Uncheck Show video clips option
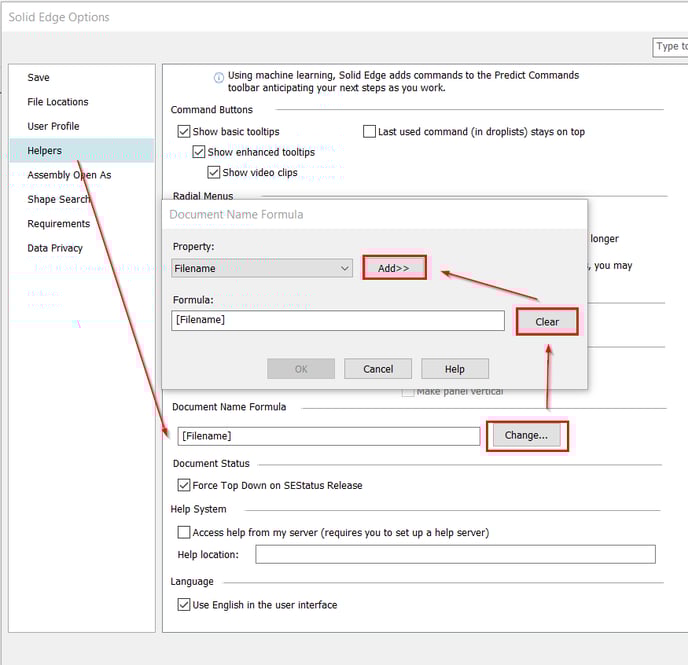Image resolution: width=688 pixels, height=665 pixels. tap(214, 172)
